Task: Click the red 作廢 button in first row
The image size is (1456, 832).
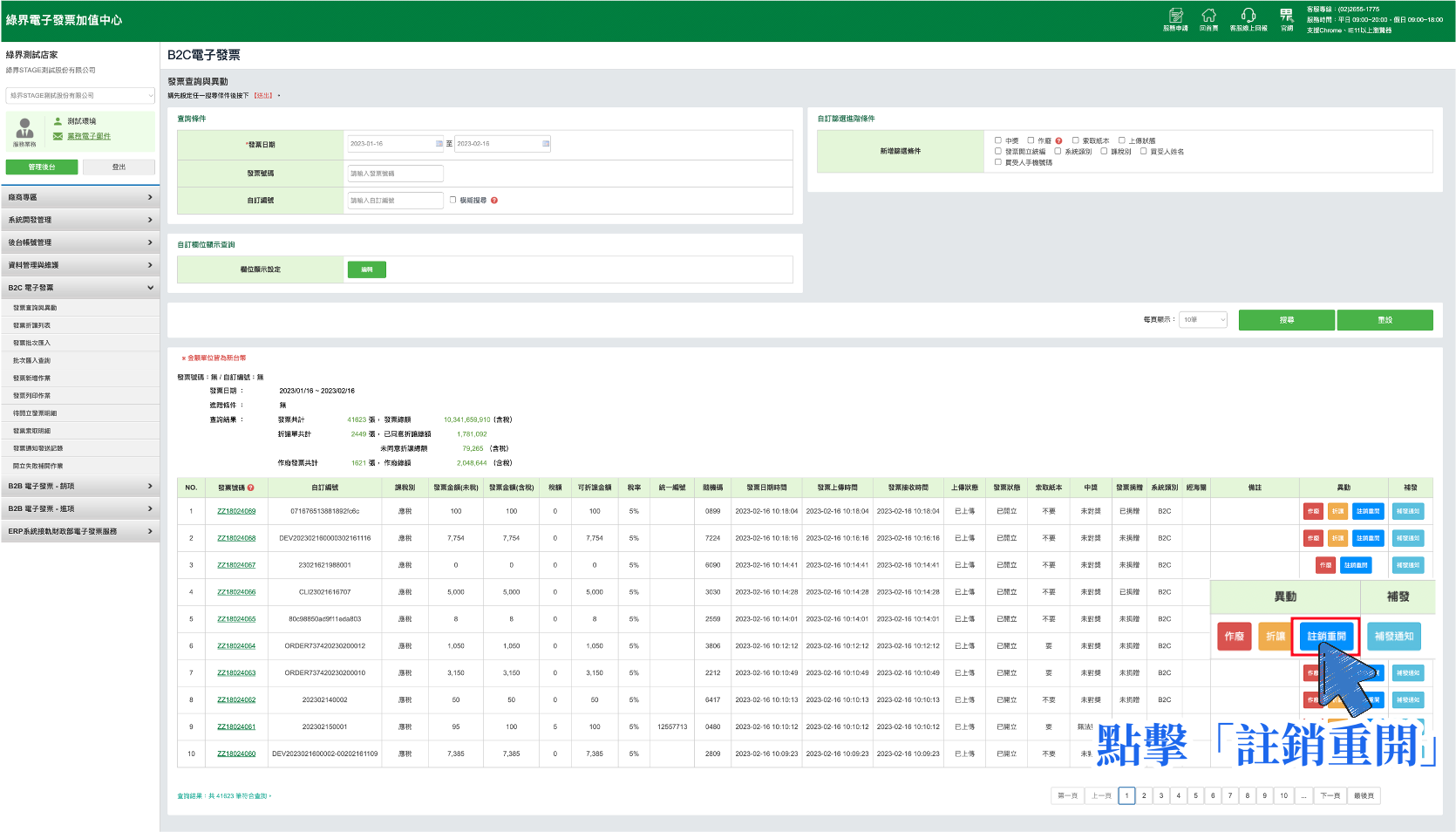Action: tap(1313, 511)
